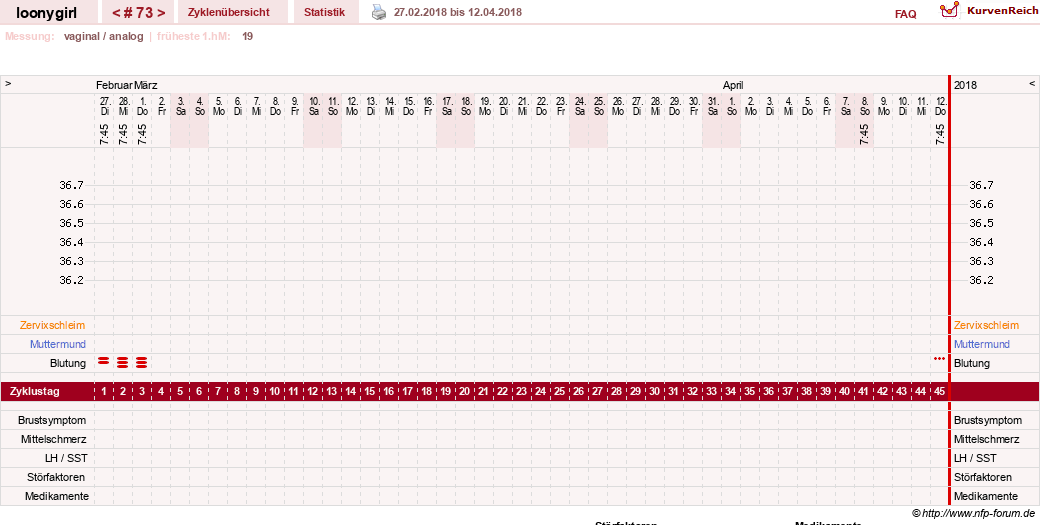Click the loonygirl username
1040x525 pixels.
tap(46, 12)
